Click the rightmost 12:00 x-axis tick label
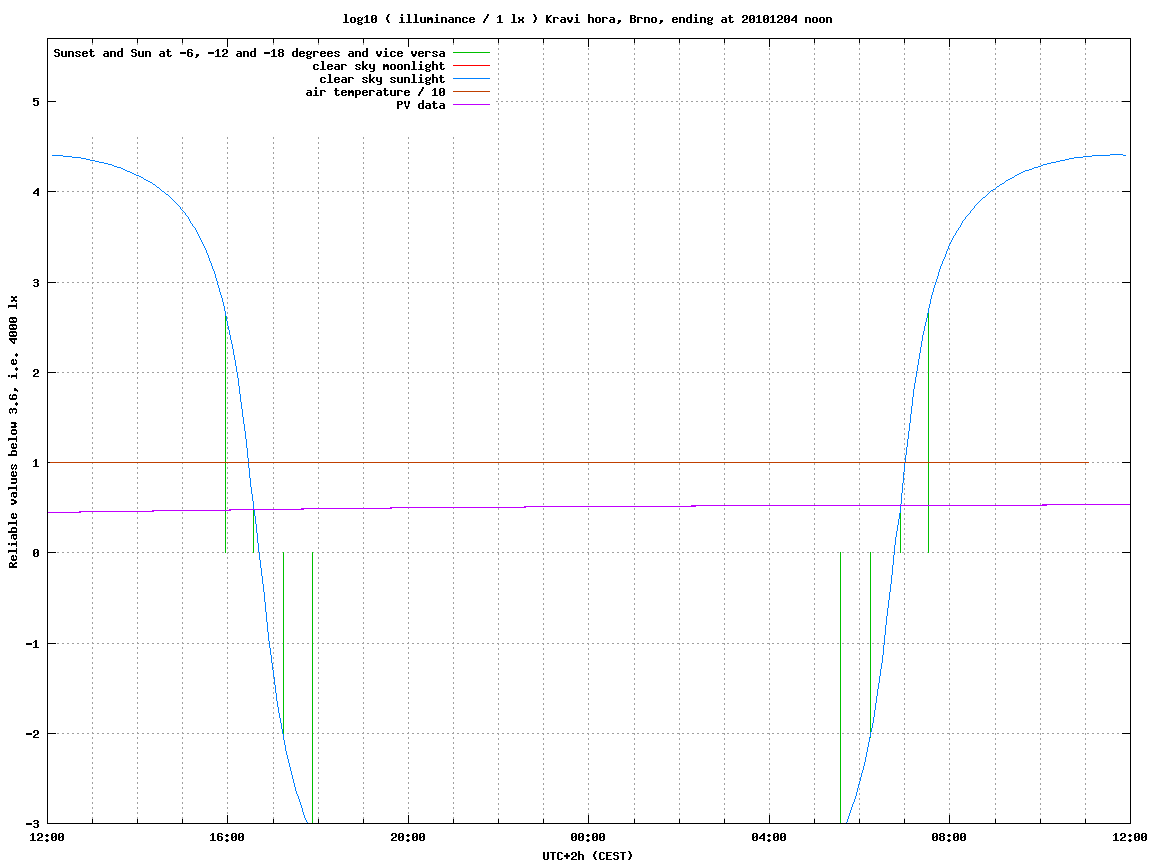 click(x=1130, y=837)
